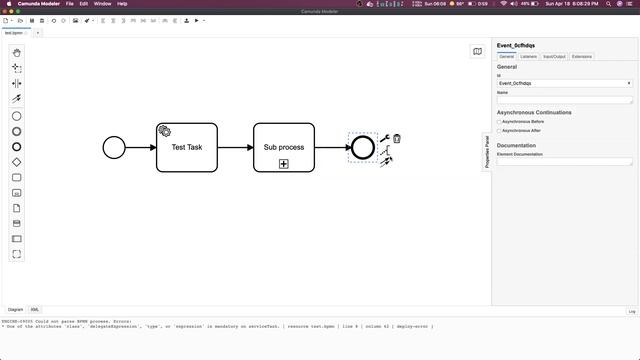This screenshot has height=360, width=640.
Task: Select the Test Task service task
Action: 187,147
